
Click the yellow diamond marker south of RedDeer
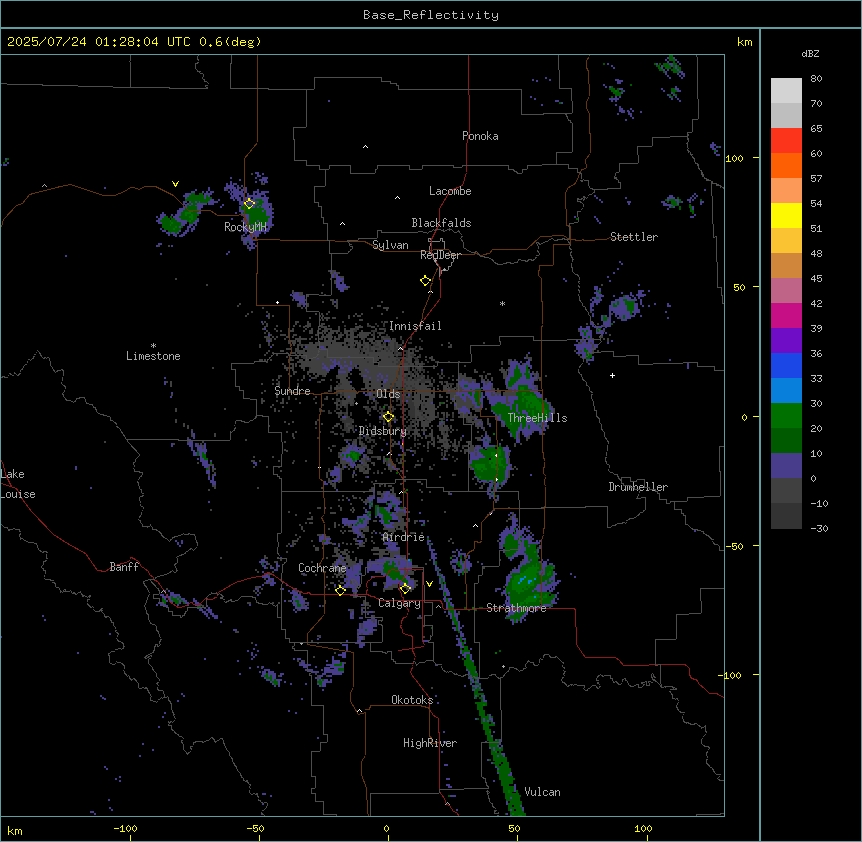[426, 281]
